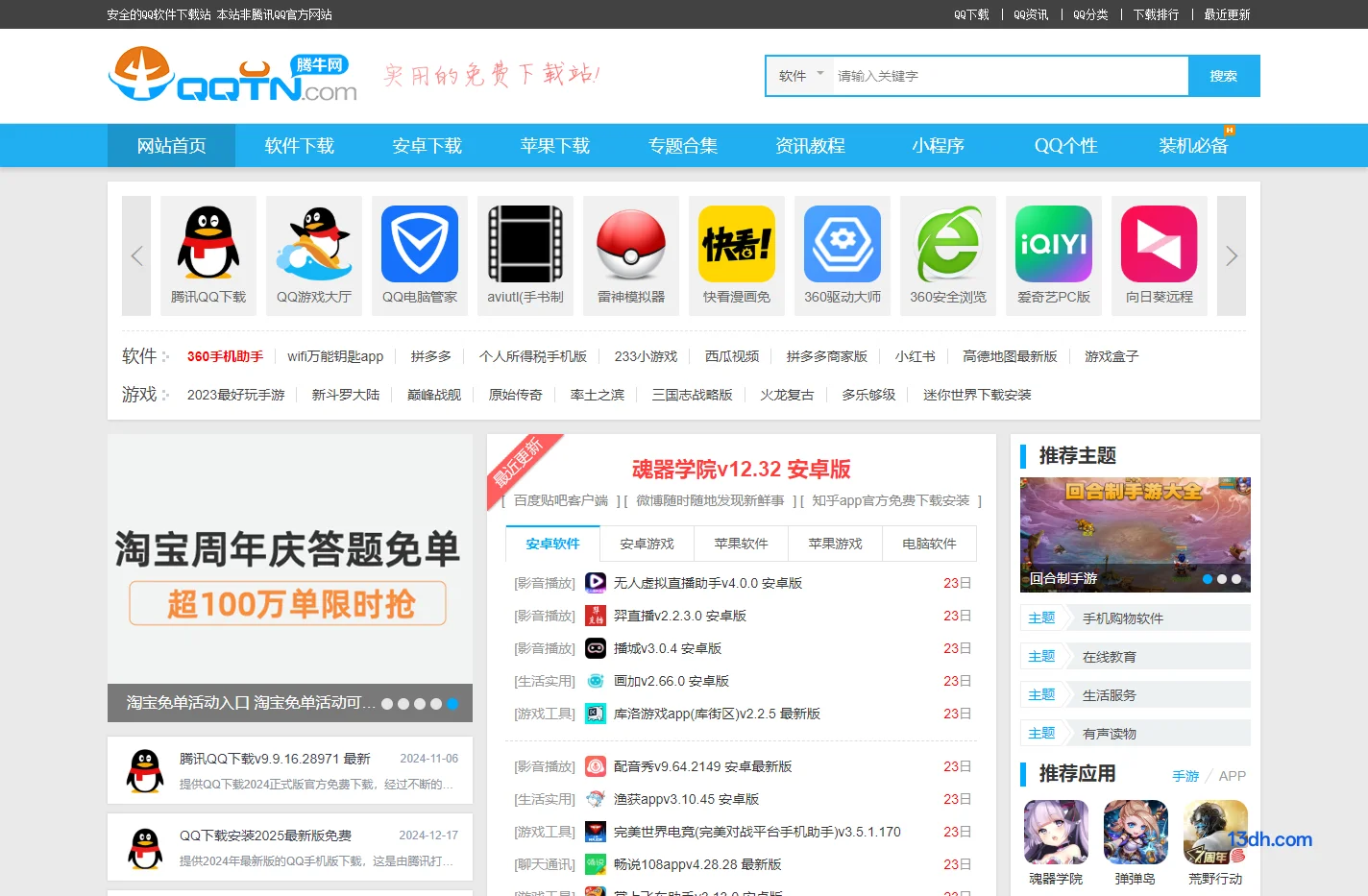The height and width of the screenshot is (896, 1368).
Task: Click the icon beside 完美世界电竞
Action: point(596,831)
